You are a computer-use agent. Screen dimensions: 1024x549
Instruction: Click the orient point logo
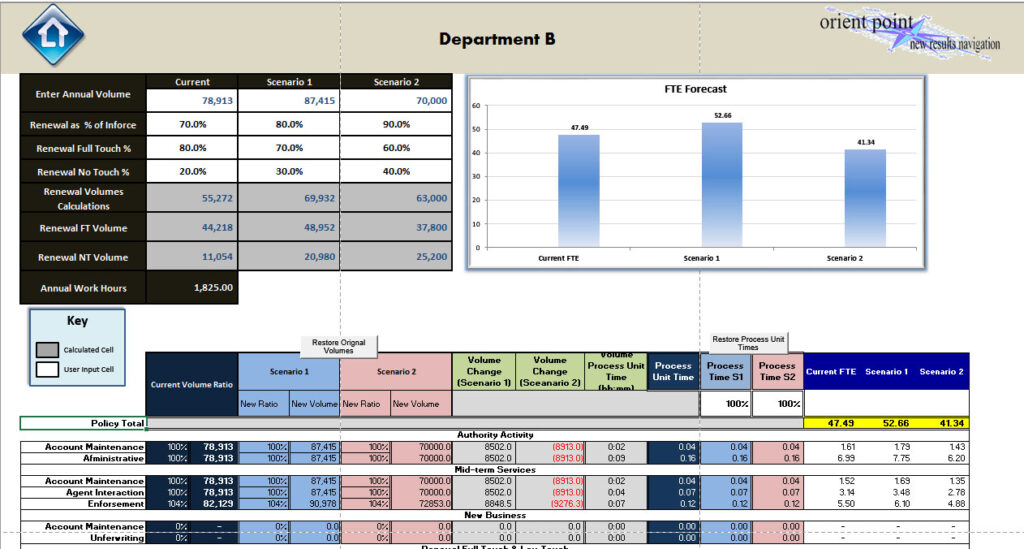(x=910, y=32)
